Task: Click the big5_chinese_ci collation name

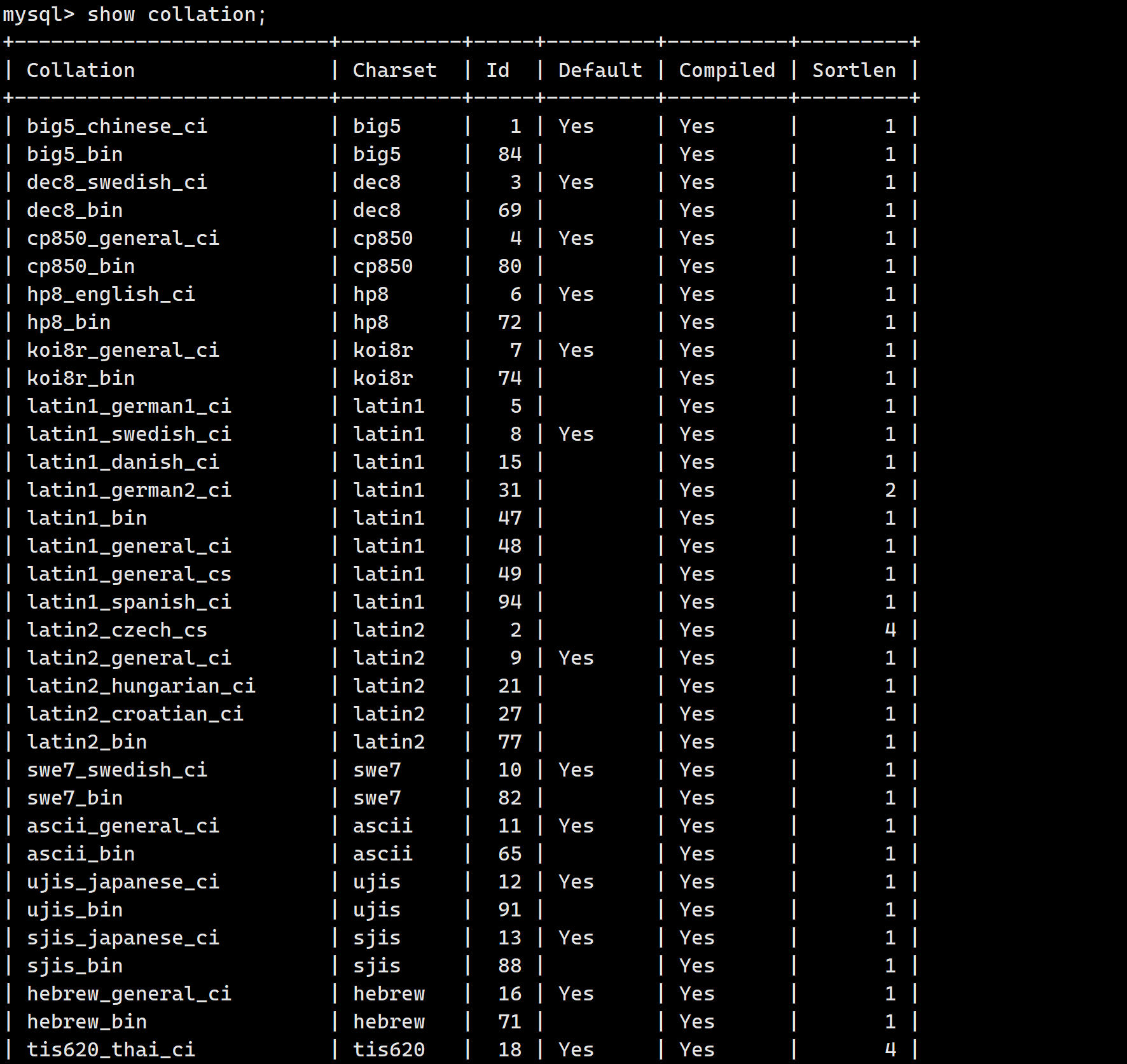Action: click(117, 126)
